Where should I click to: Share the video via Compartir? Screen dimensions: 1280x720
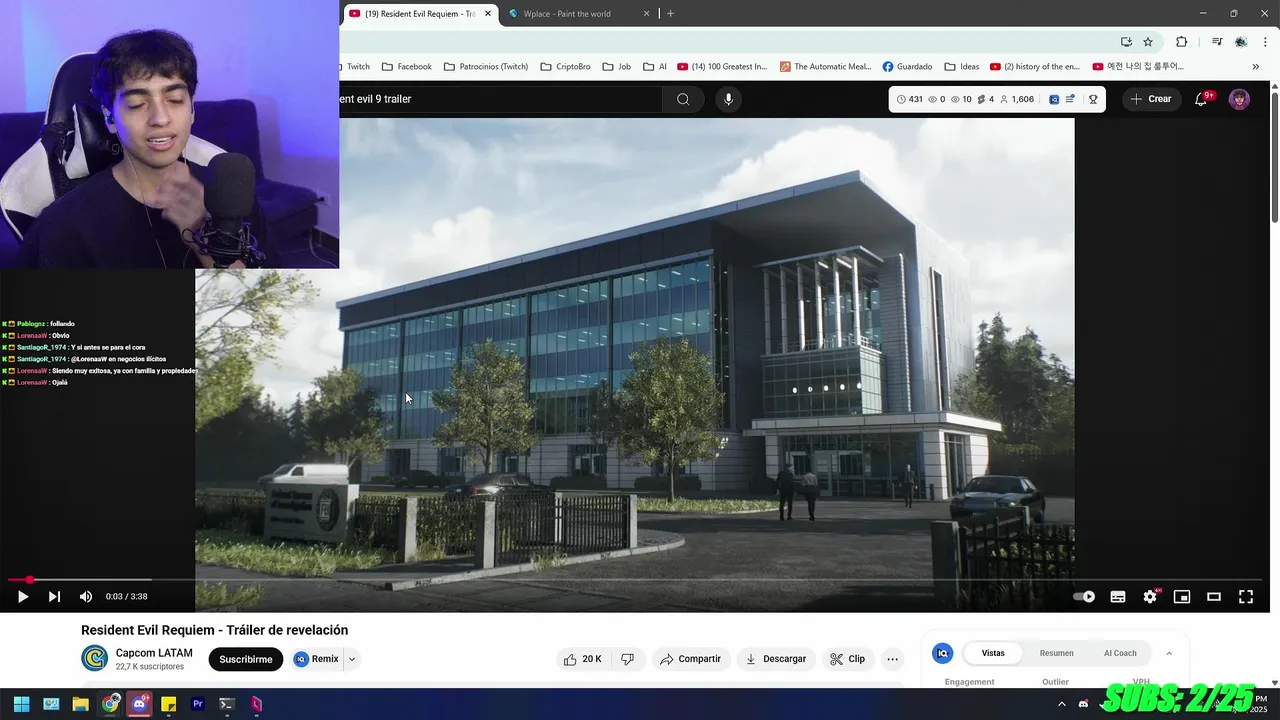pyautogui.click(x=691, y=659)
